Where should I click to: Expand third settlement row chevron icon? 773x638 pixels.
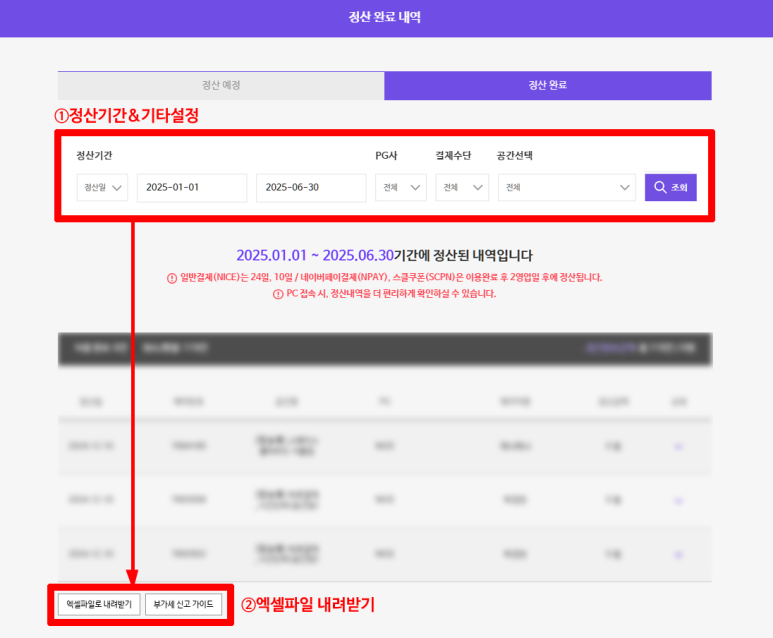coord(679,552)
